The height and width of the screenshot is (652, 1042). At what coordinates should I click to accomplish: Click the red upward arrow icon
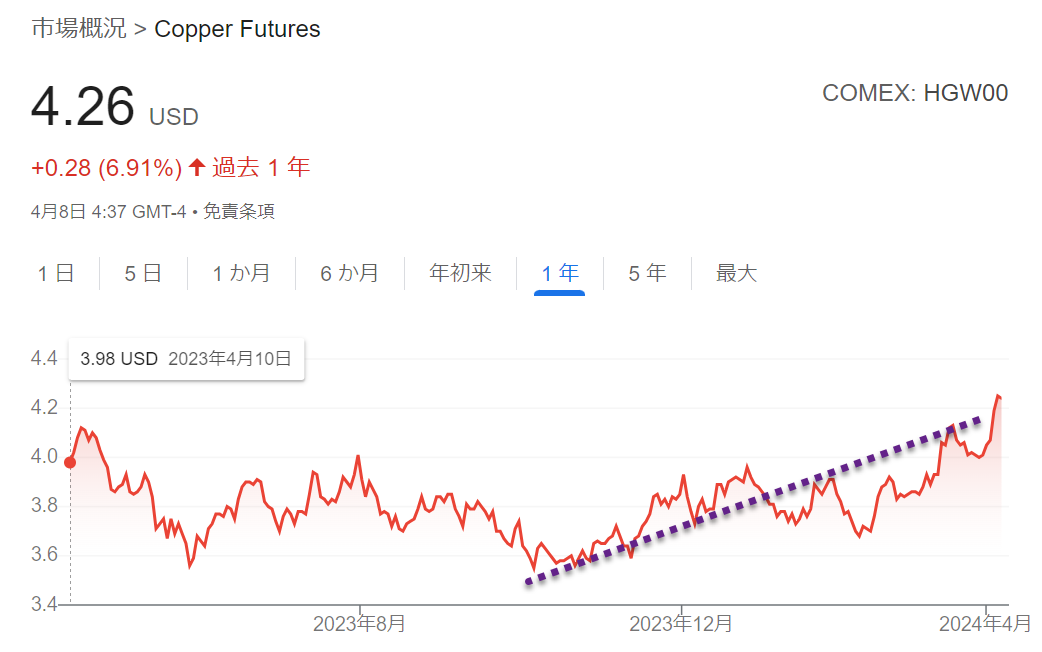[196, 167]
